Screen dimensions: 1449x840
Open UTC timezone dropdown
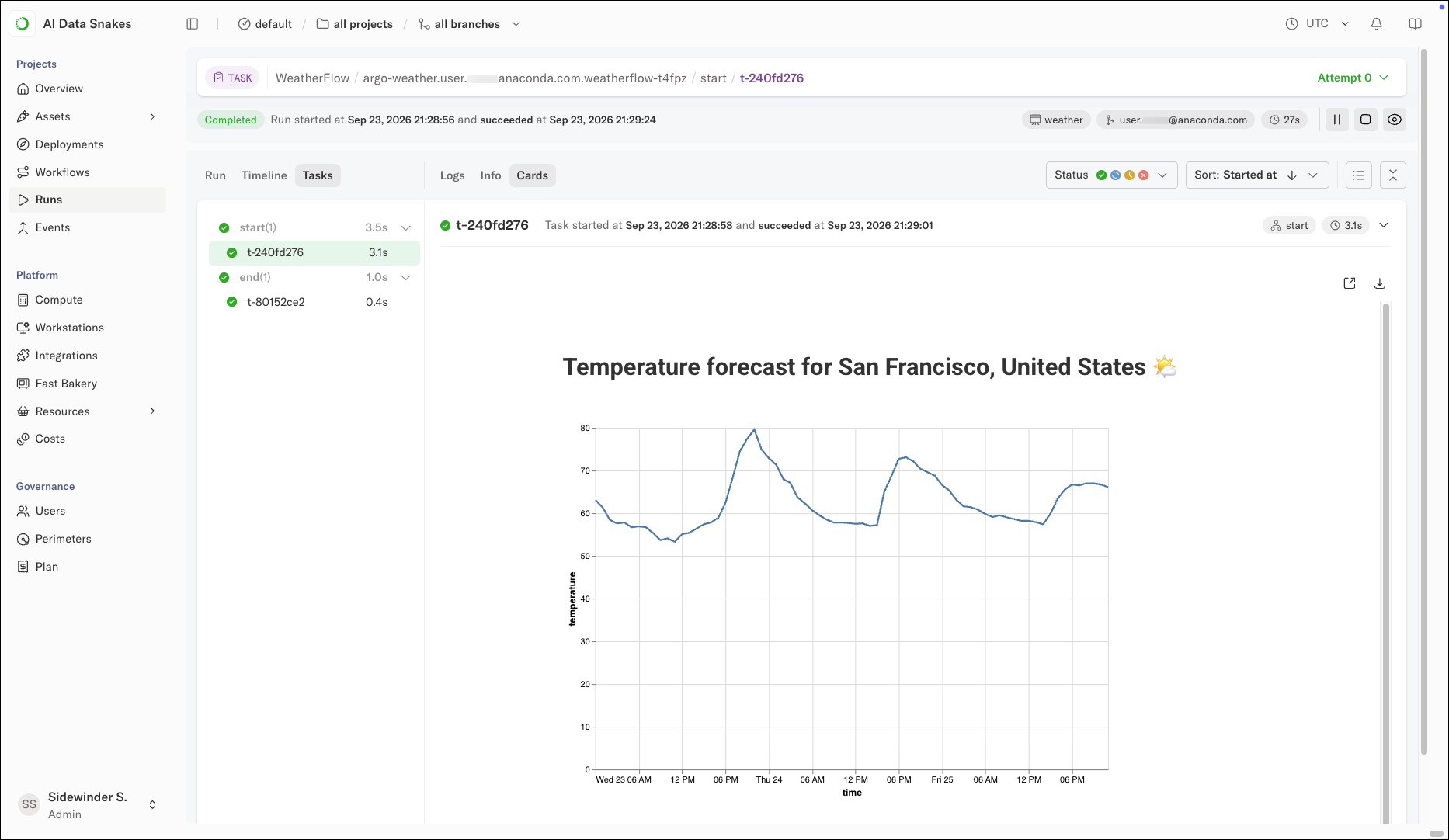1317,24
